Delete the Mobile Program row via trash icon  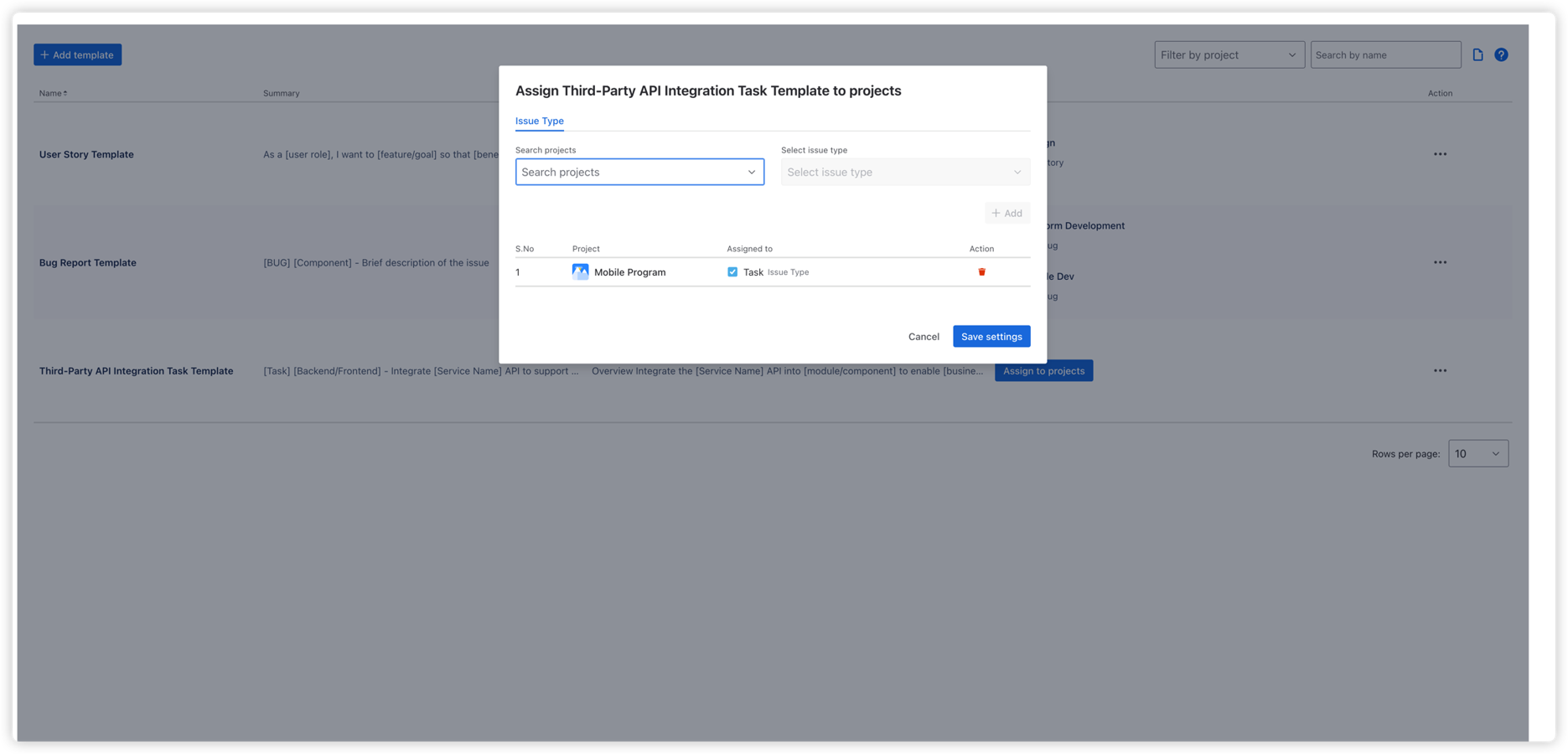tap(981, 271)
